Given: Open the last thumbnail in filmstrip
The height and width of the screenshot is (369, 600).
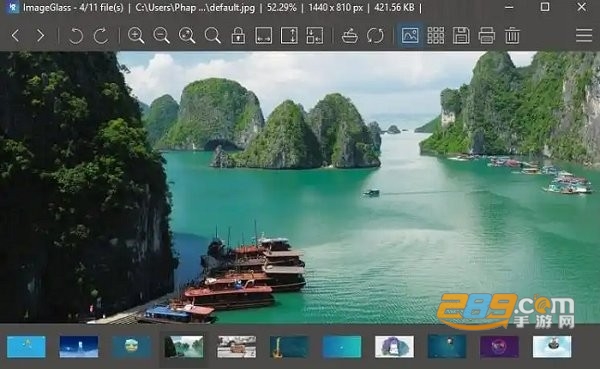Looking at the screenshot, I should tap(552, 347).
